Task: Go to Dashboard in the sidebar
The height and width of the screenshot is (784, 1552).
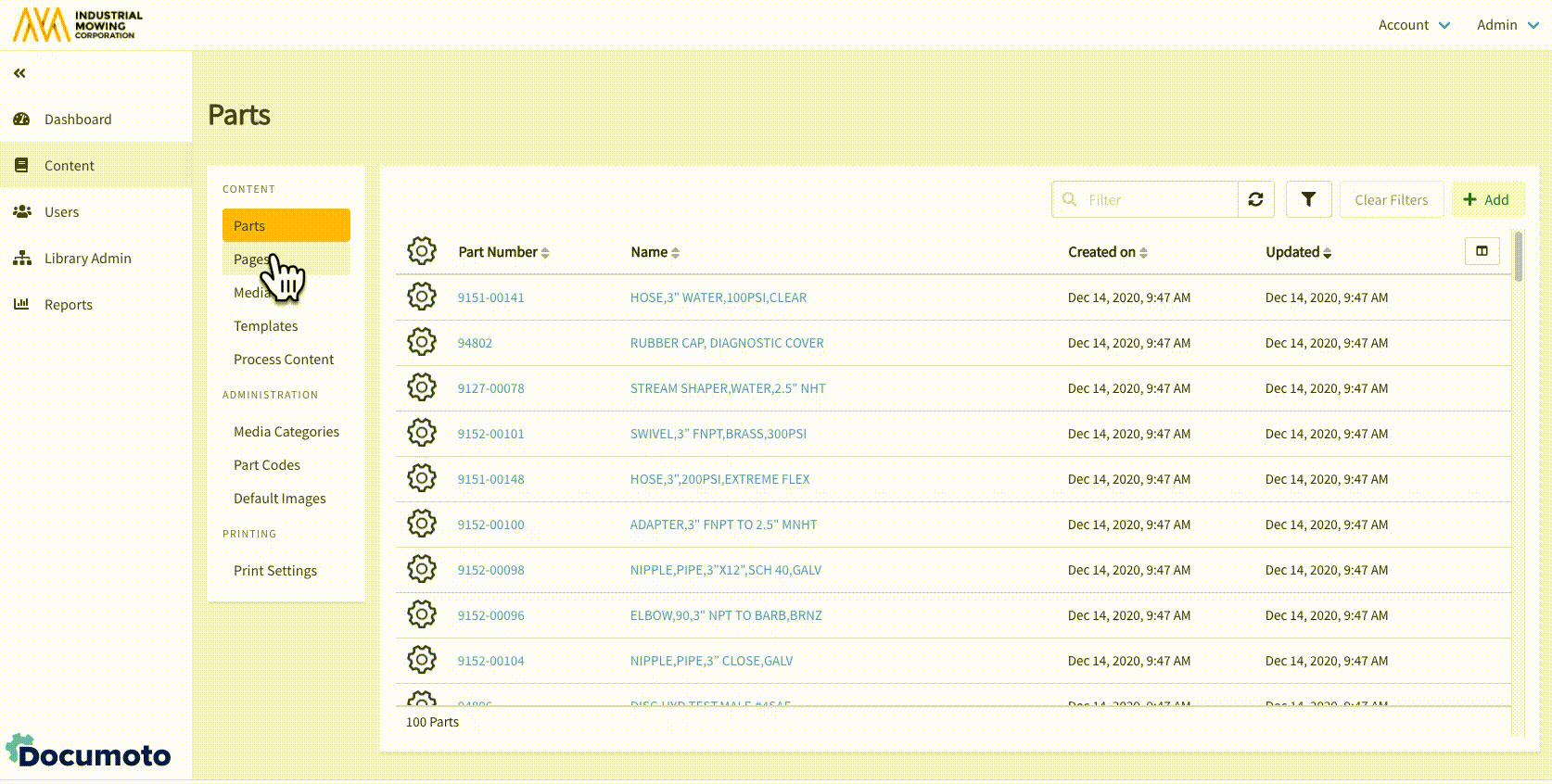Action: [78, 120]
